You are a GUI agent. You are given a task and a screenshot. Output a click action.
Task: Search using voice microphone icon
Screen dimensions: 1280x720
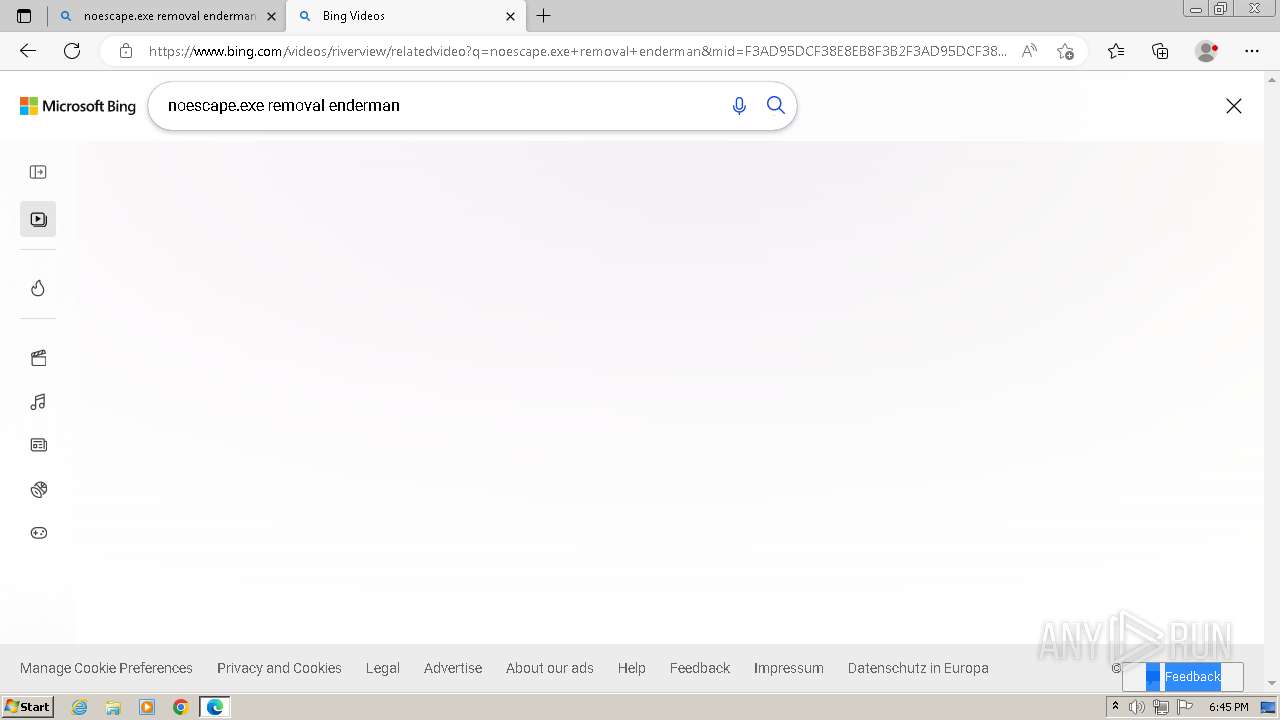coord(739,105)
